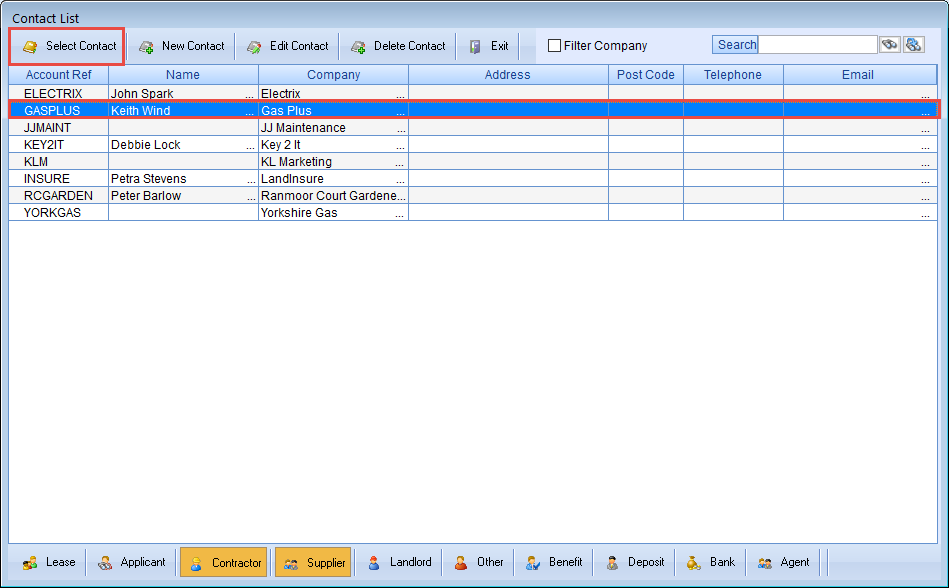949x588 pixels.
Task: Choose Delete Contact in the toolbar
Action: (398, 46)
